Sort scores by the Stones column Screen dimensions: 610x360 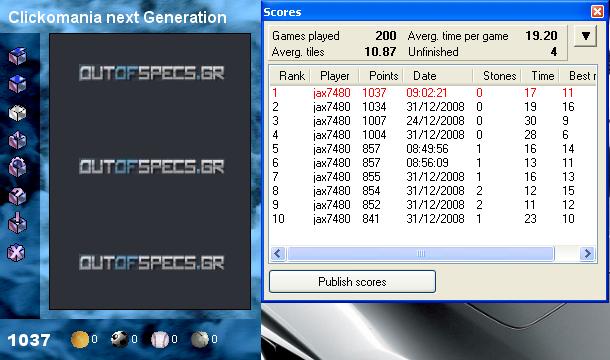[x=497, y=76]
